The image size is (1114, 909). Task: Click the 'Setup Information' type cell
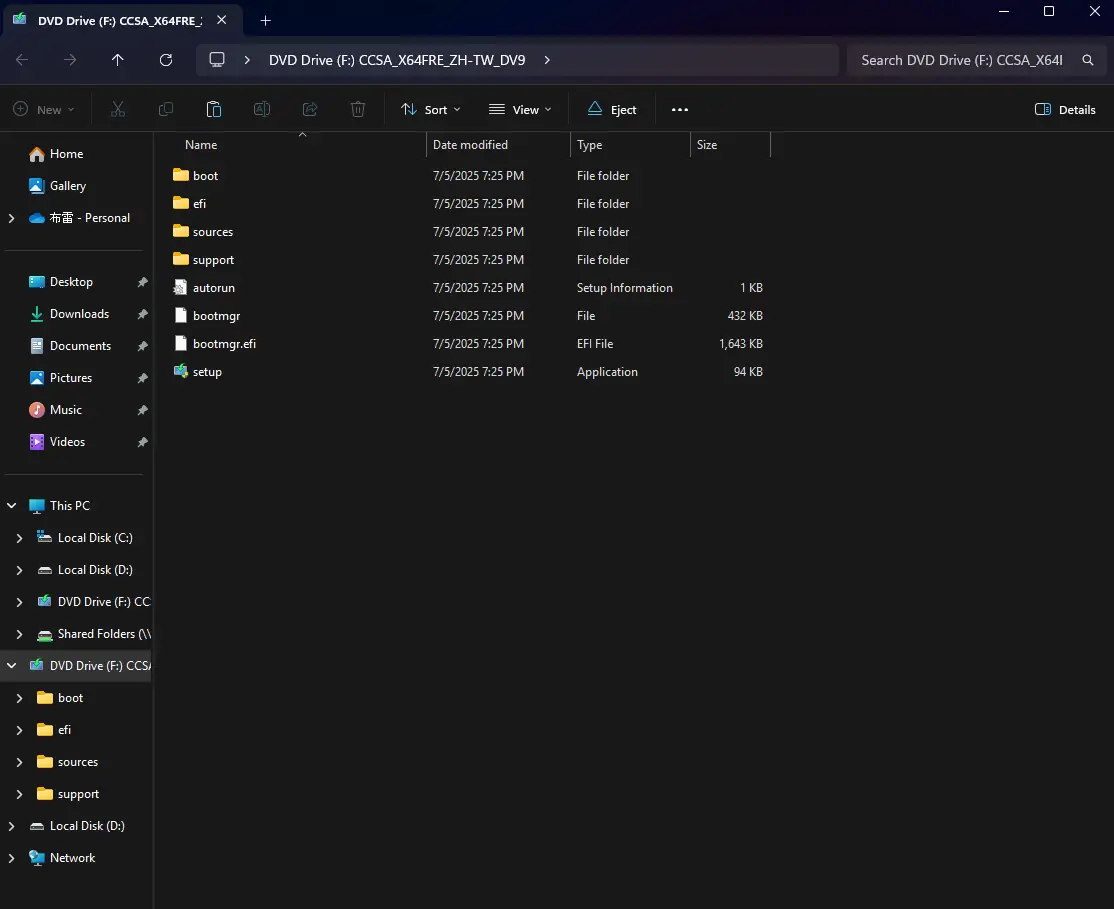click(x=624, y=288)
